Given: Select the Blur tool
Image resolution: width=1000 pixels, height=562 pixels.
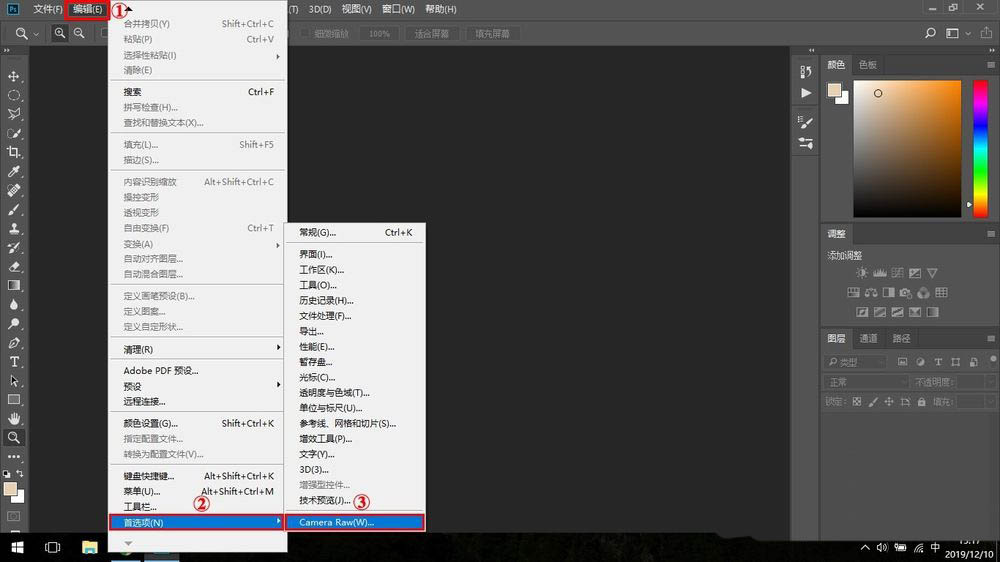Looking at the screenshot, I should click(x=13, y=305).
